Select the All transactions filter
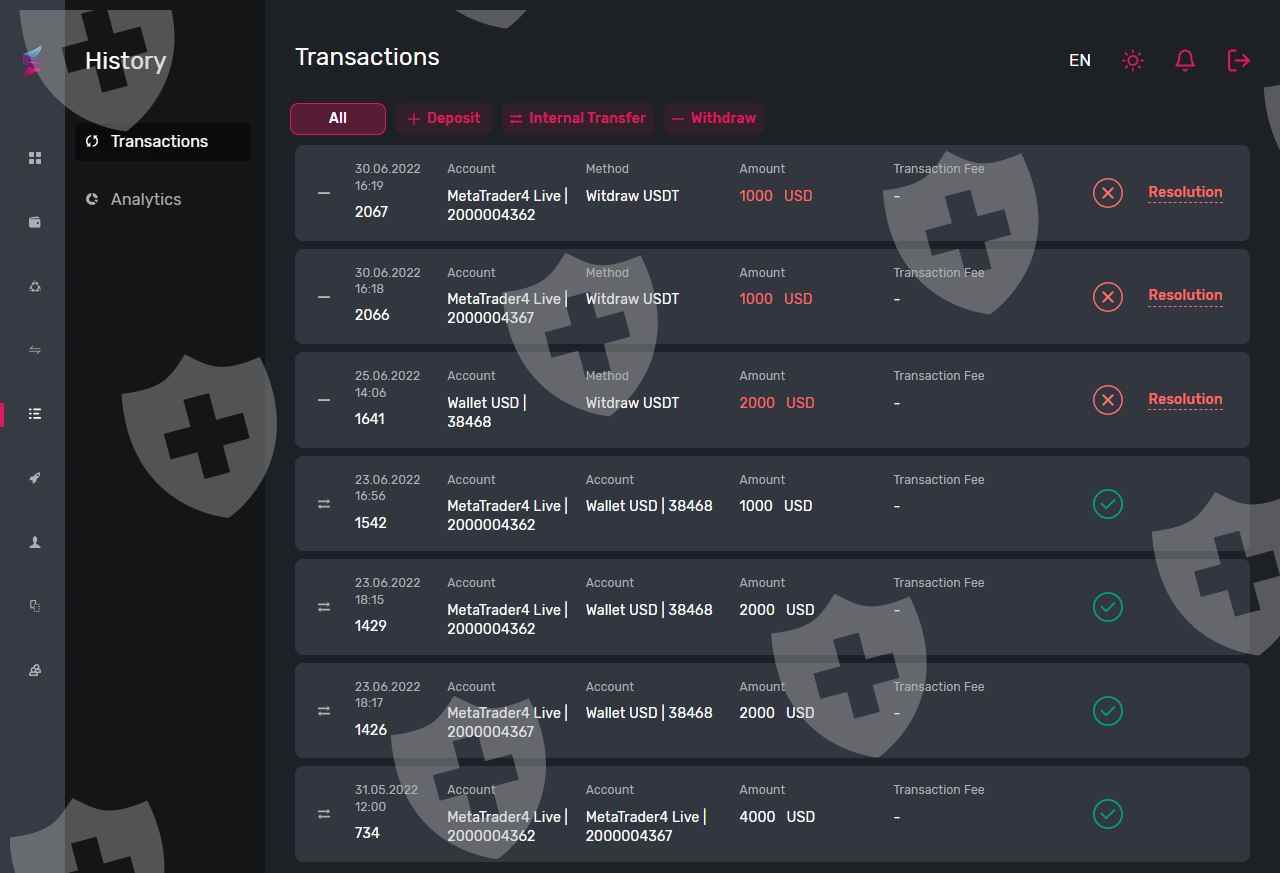 [x=338, y=118]
